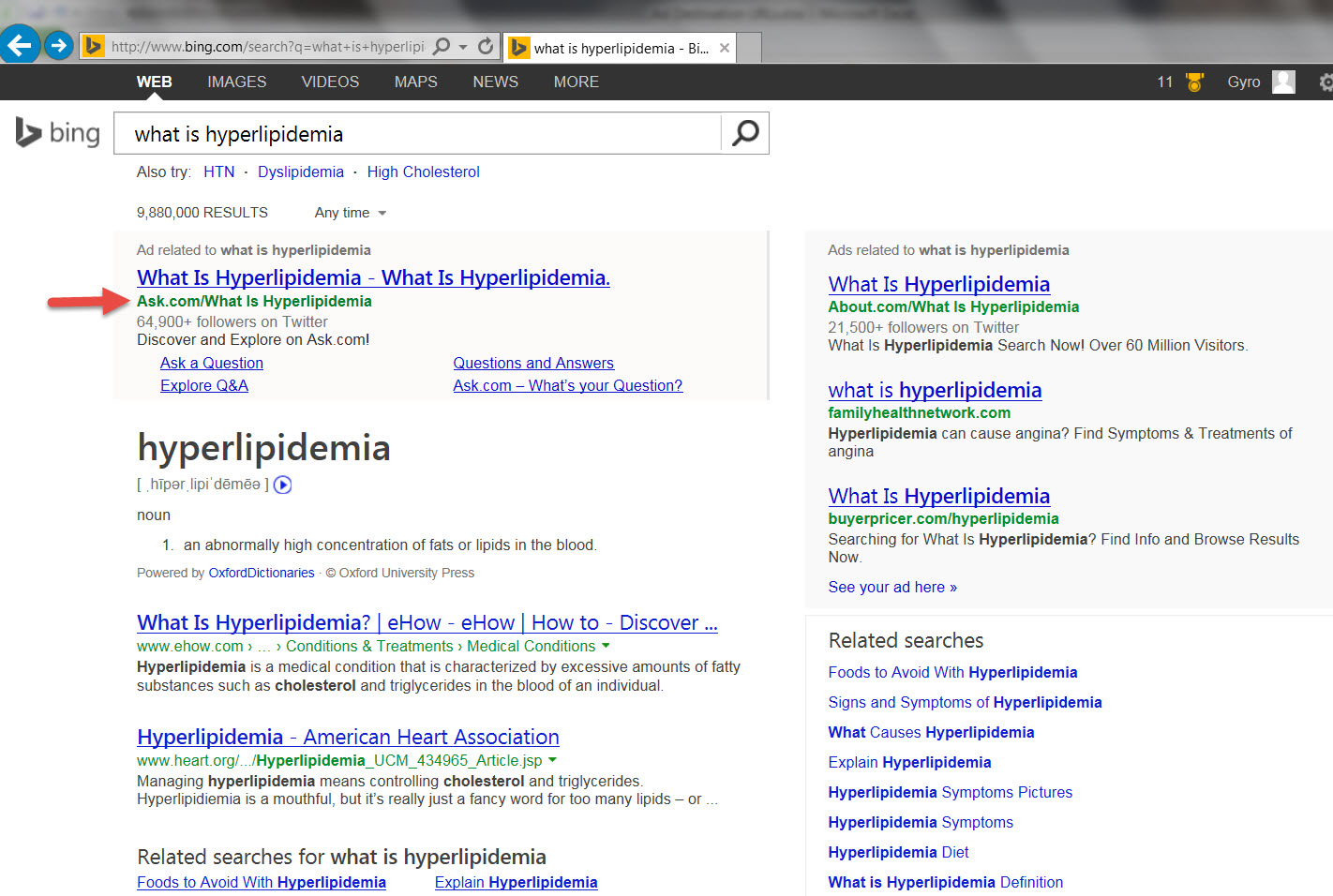Click the refresh icon in address bar
1333x896 pixels.
click(x=486, y=46)
